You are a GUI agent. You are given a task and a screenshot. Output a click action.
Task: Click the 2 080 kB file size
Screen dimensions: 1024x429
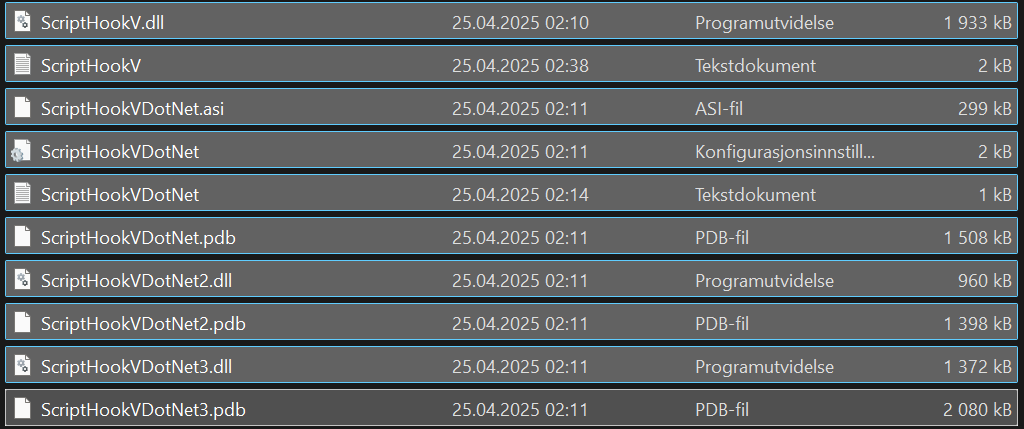click(x=977, y=410)
